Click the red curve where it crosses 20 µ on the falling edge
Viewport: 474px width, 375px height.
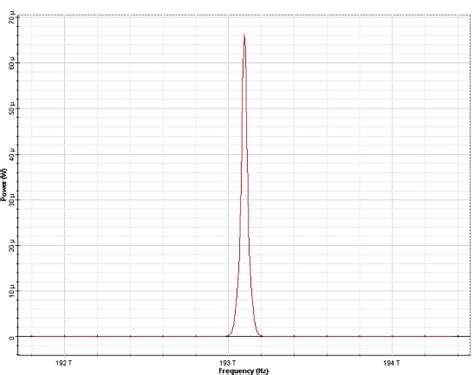(250, 245)
